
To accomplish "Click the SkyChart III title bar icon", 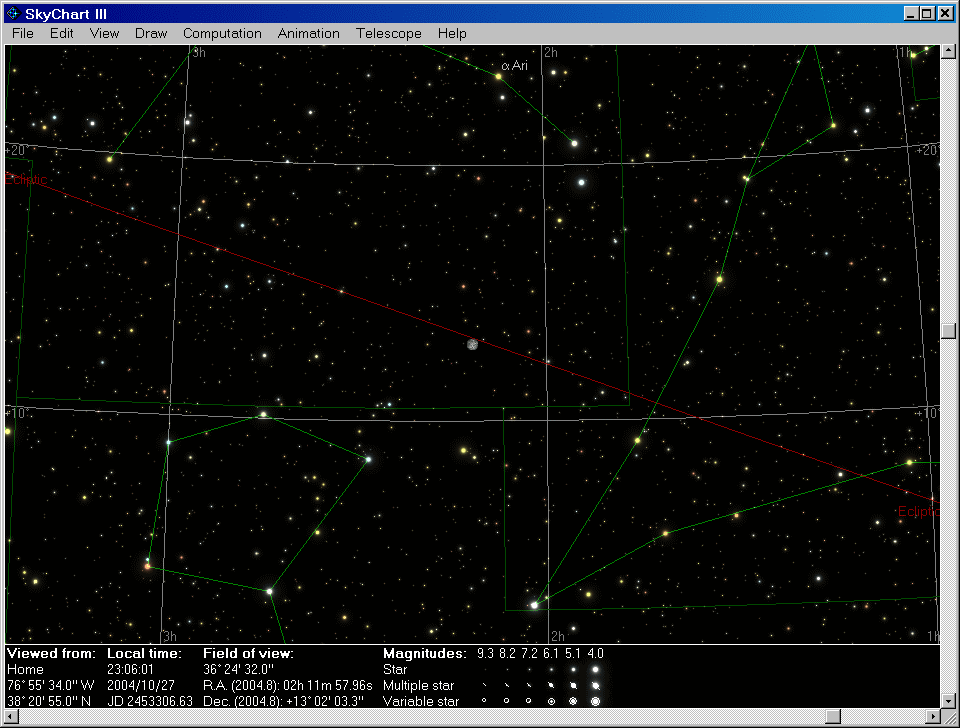I will point(13,13).
